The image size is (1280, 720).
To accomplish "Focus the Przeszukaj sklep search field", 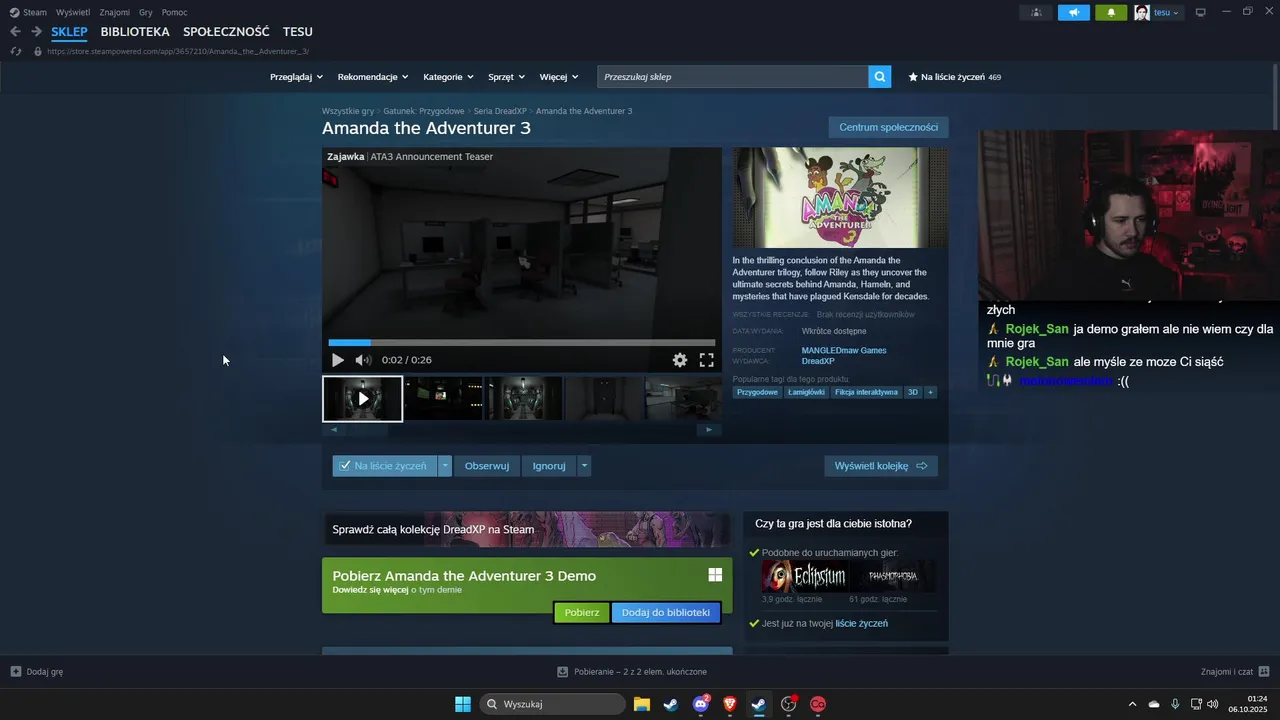I will 733,77.
